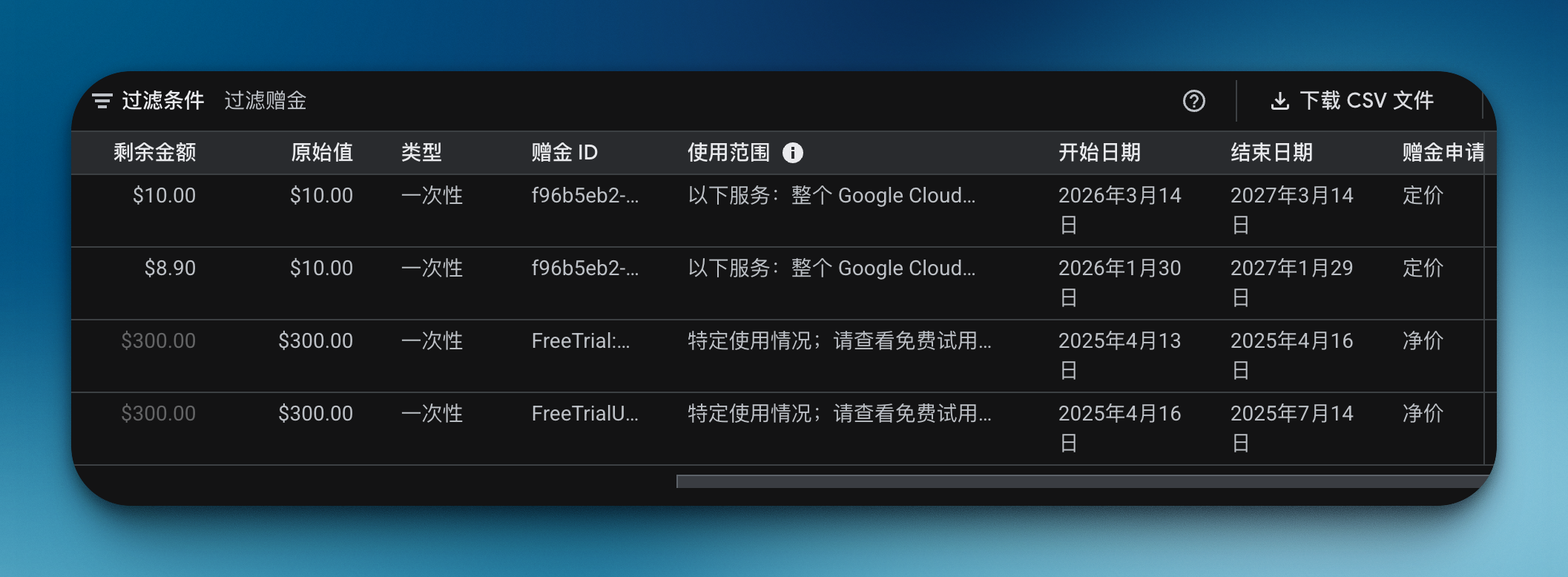Click the 2026年1月30日 start date cell

coord(1119,282)
